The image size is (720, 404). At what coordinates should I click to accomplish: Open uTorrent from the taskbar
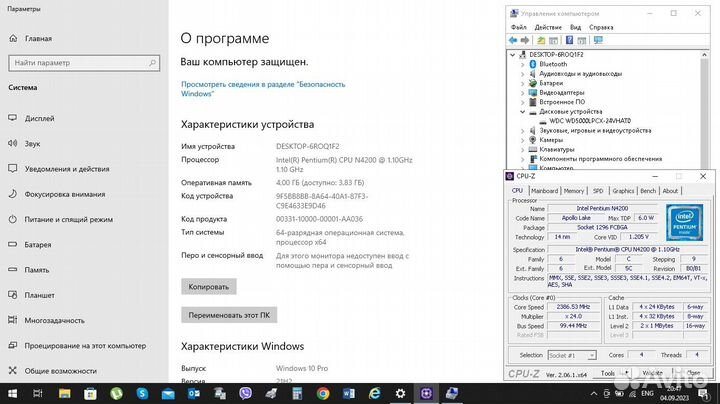(x=116, y=393)
